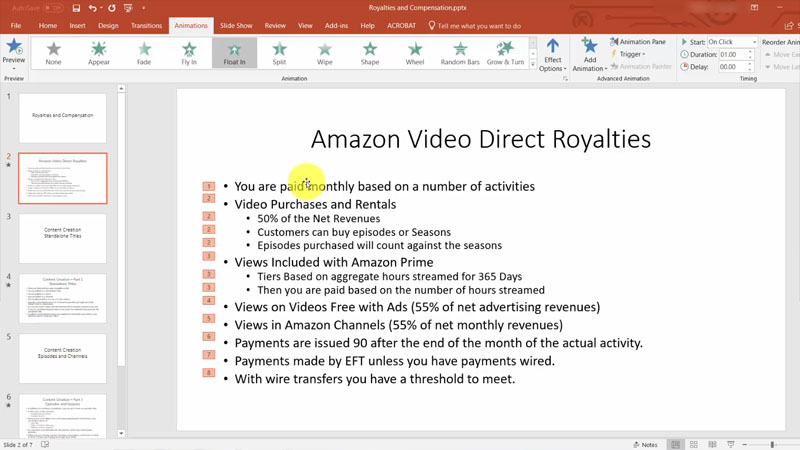800x450 pixels.
Task: Select slide 3 thumbnail Content Creation
Action: (62, 237)
